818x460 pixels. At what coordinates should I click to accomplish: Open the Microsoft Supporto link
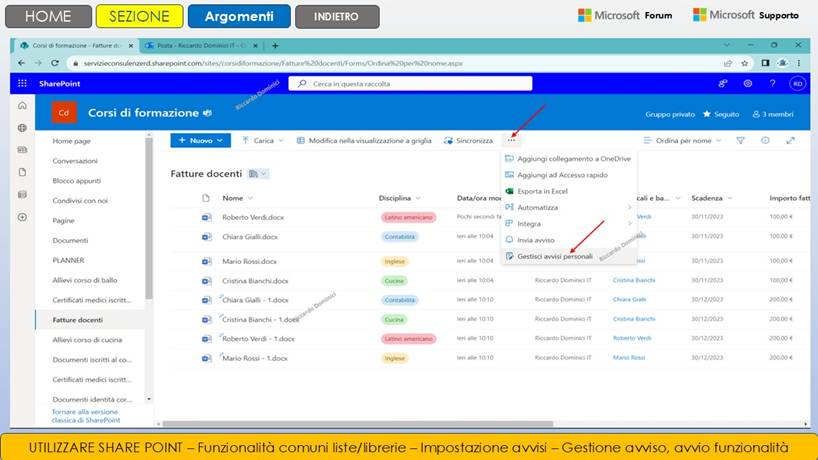tap(745, 15)
